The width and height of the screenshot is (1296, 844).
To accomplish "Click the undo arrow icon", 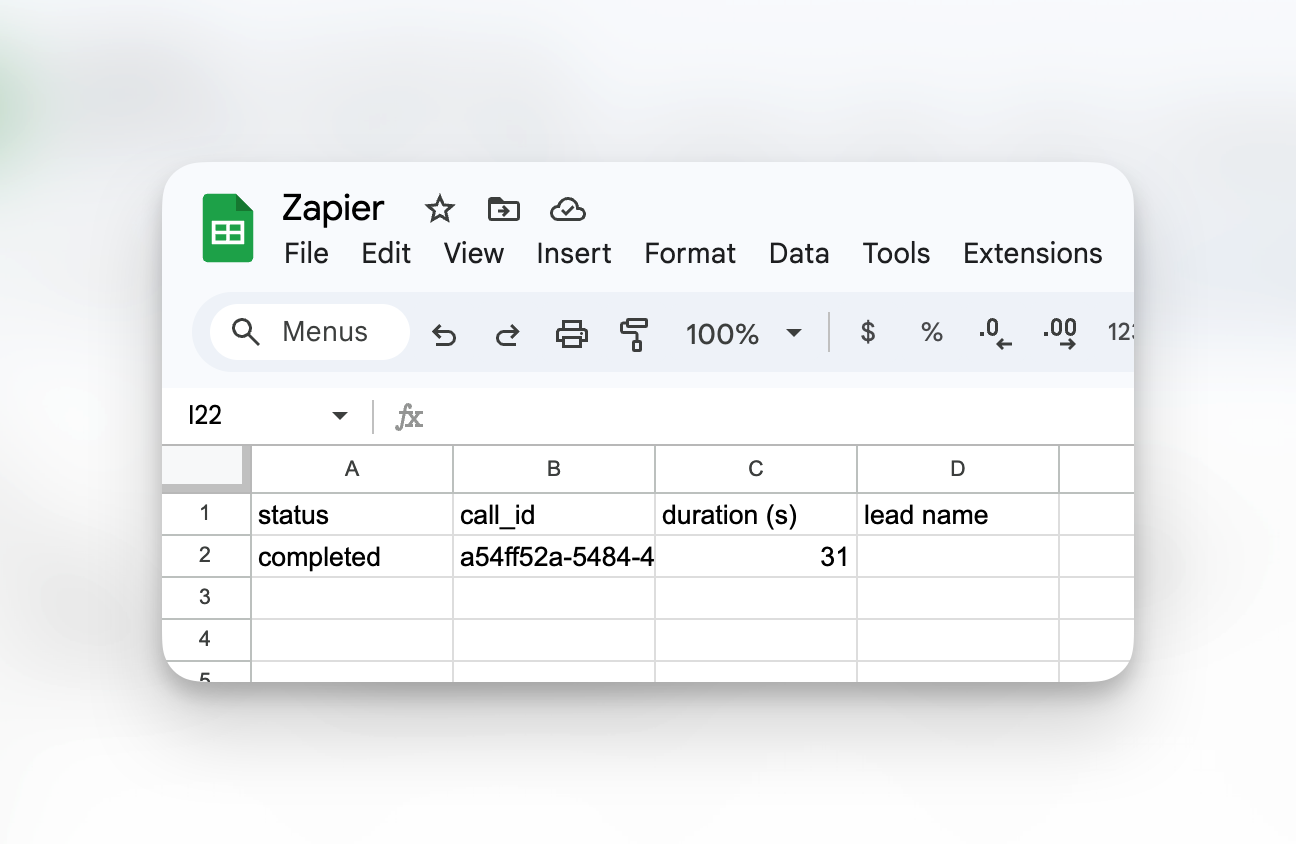I will pyautogui.click(x=444, y=333).
